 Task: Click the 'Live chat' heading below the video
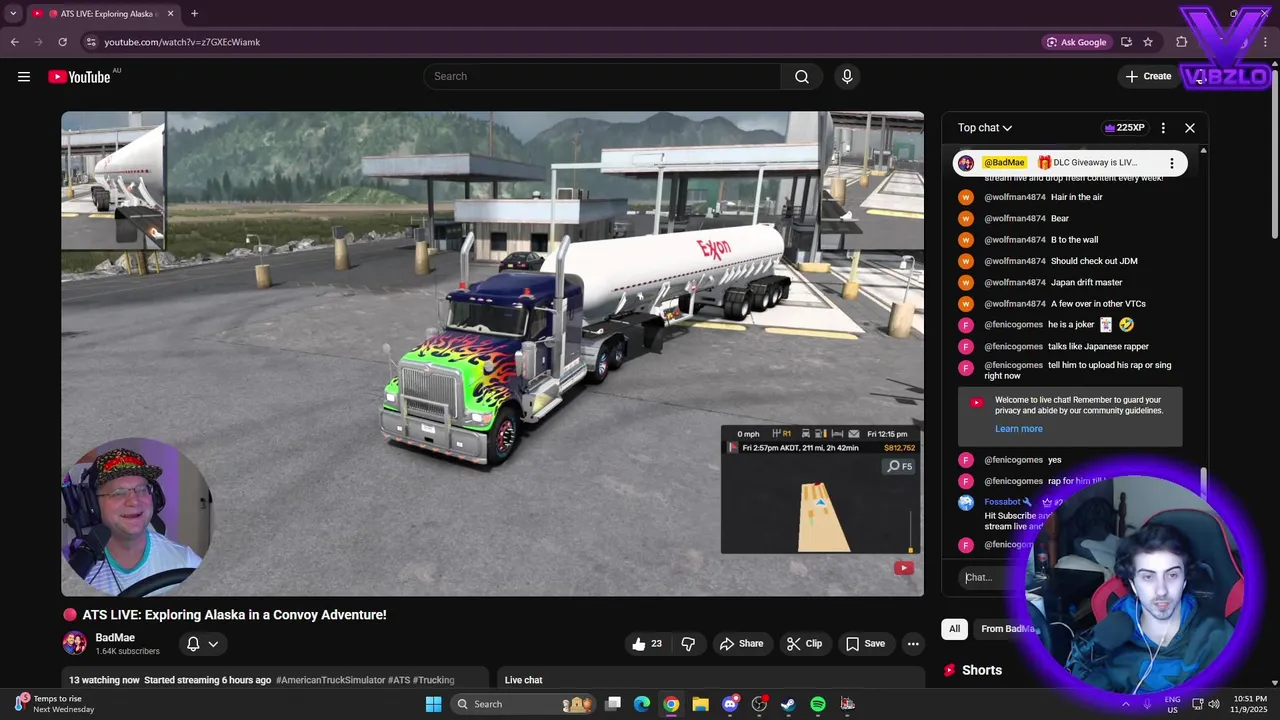pyautogui.click(x=524, y=680)
